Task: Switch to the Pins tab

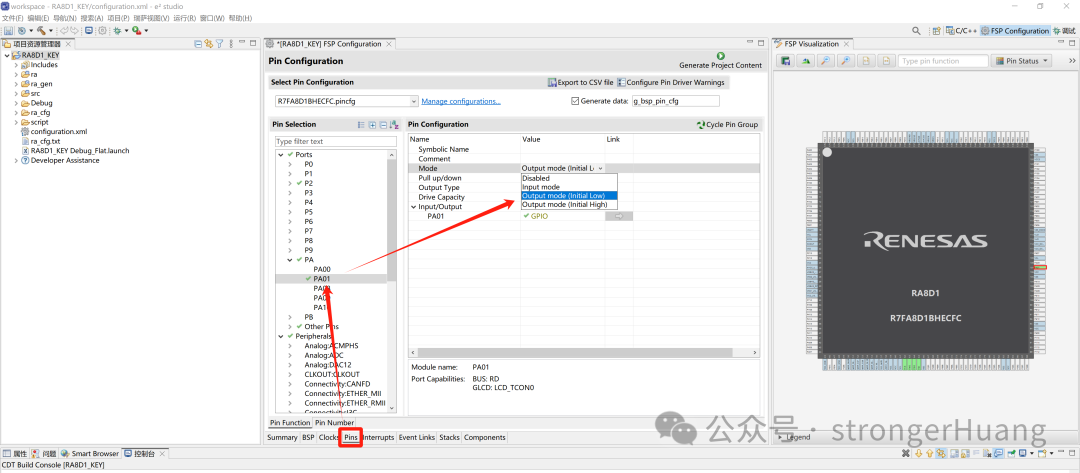Action: click(x=351, y=437)
